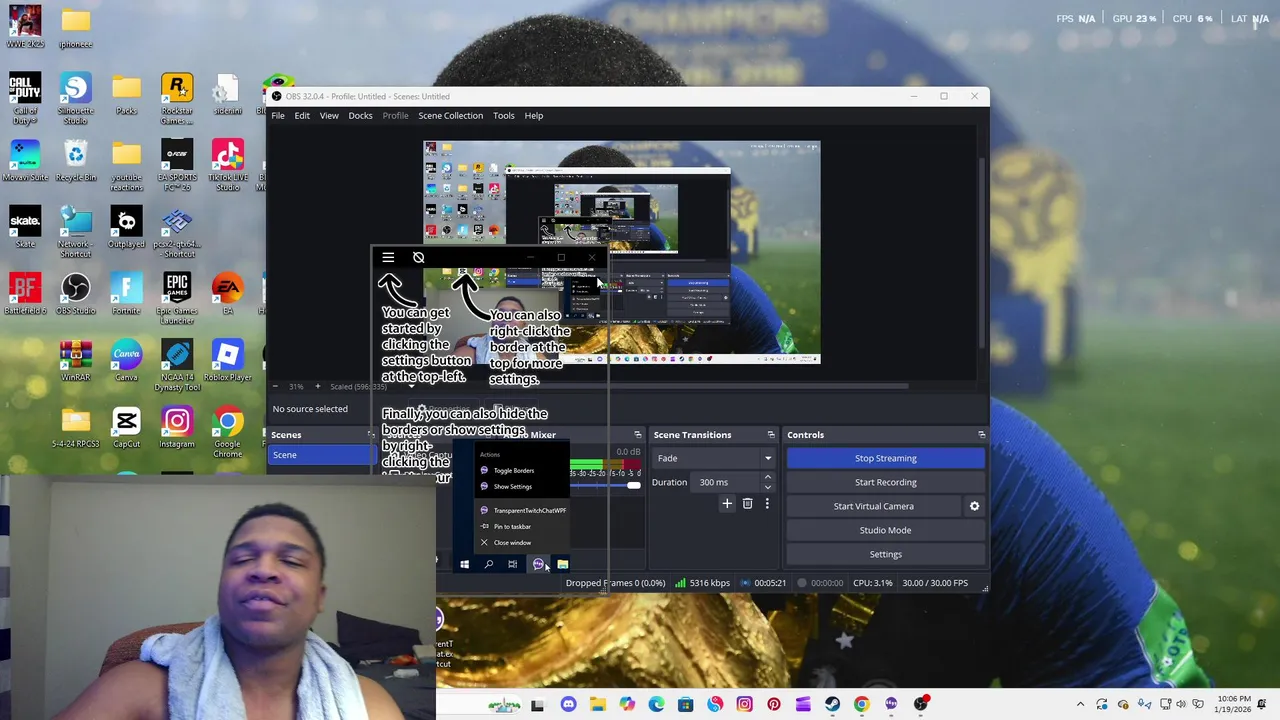This screenshot has width=1280, height=720.
Task: Select the Outplayed desktop icon
Action: [126, 227]
